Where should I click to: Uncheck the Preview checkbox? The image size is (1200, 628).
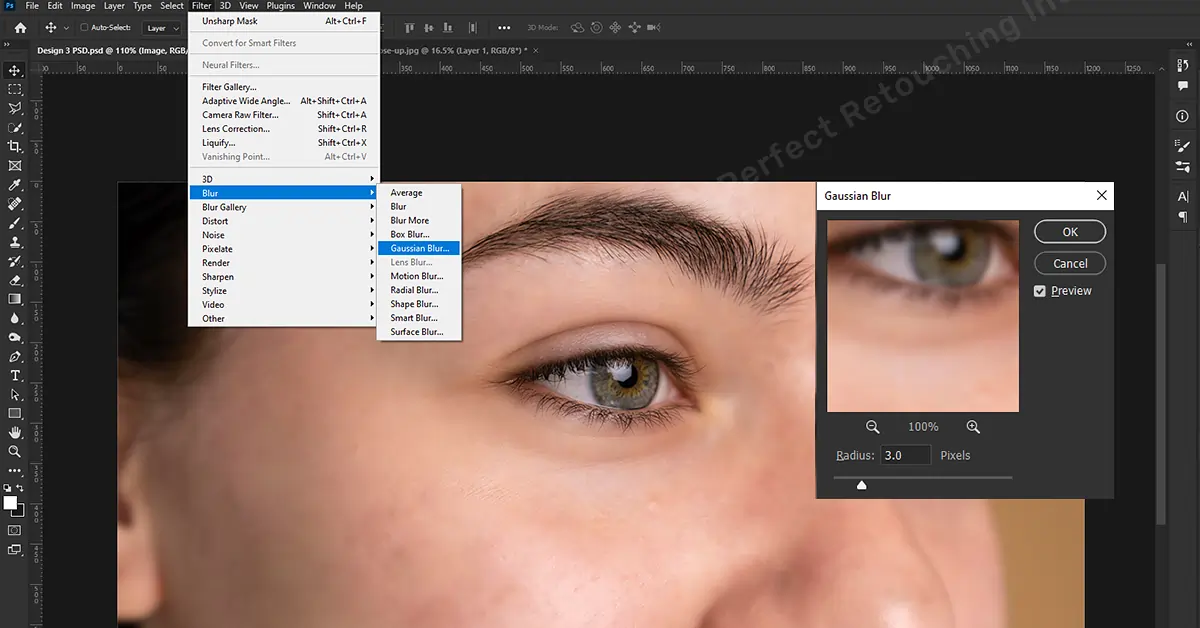point(1040,291)
